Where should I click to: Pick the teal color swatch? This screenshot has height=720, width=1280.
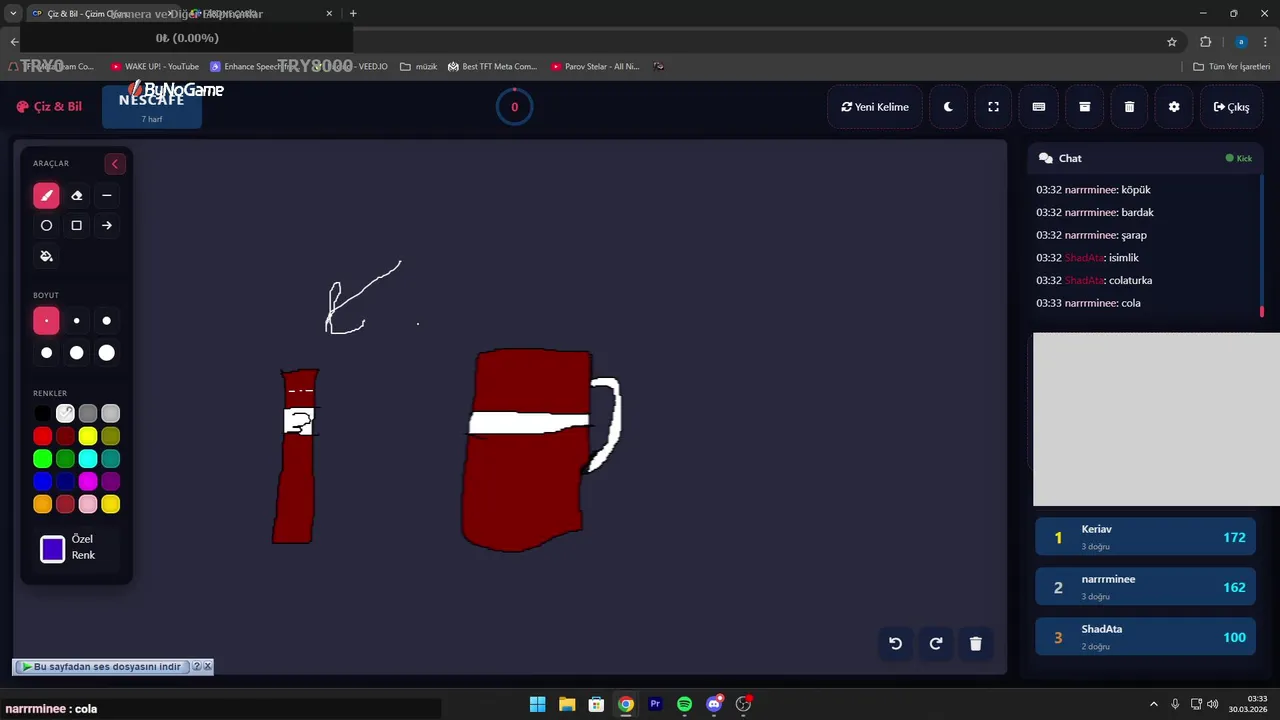(111, 459)
